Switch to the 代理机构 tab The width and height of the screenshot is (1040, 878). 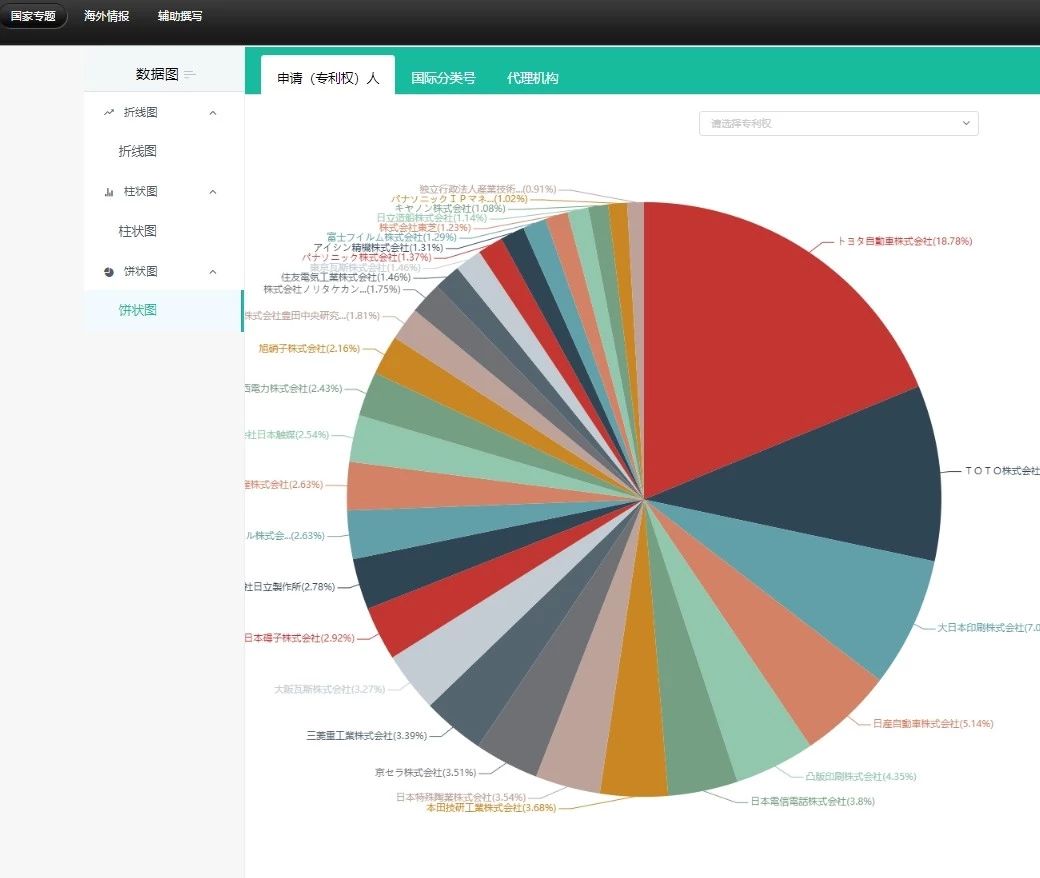coord(533,78)
